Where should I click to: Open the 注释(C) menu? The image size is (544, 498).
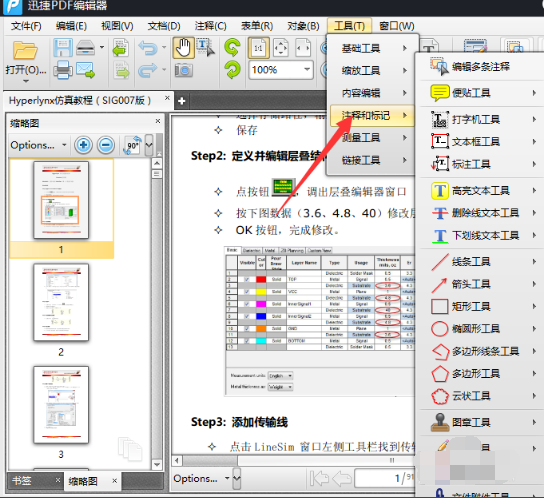(210, 26)
